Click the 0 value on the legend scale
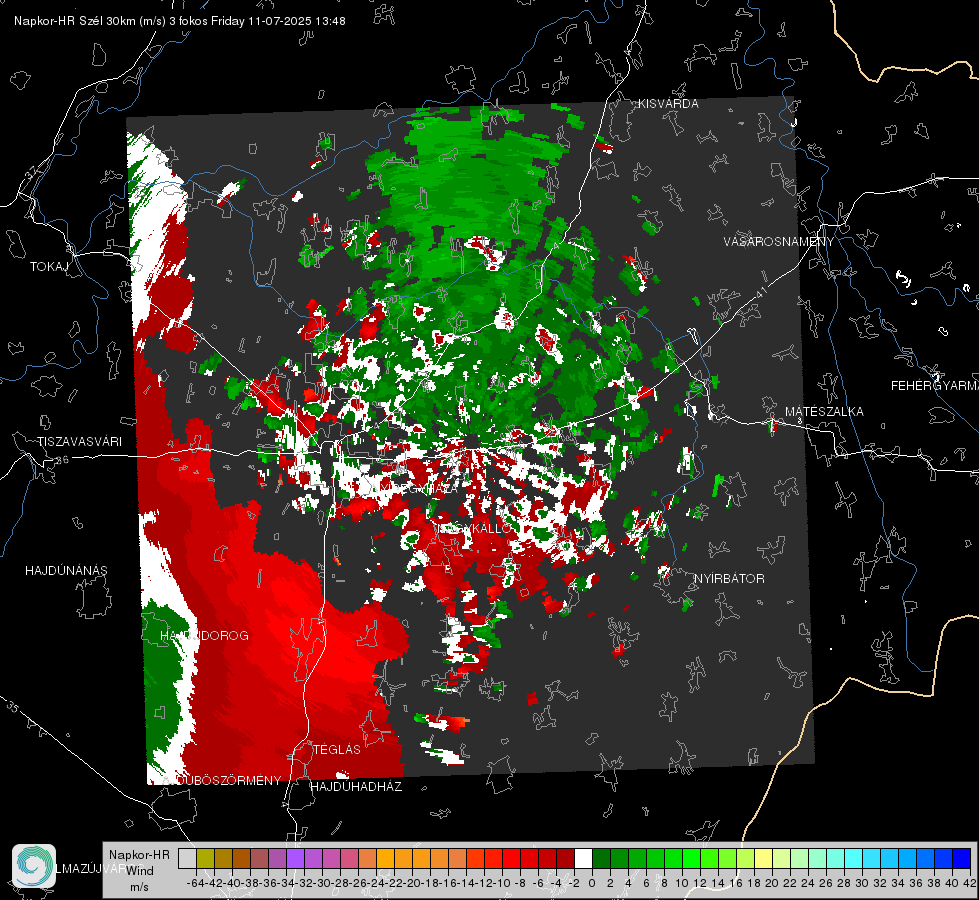 tap(592, 883)
